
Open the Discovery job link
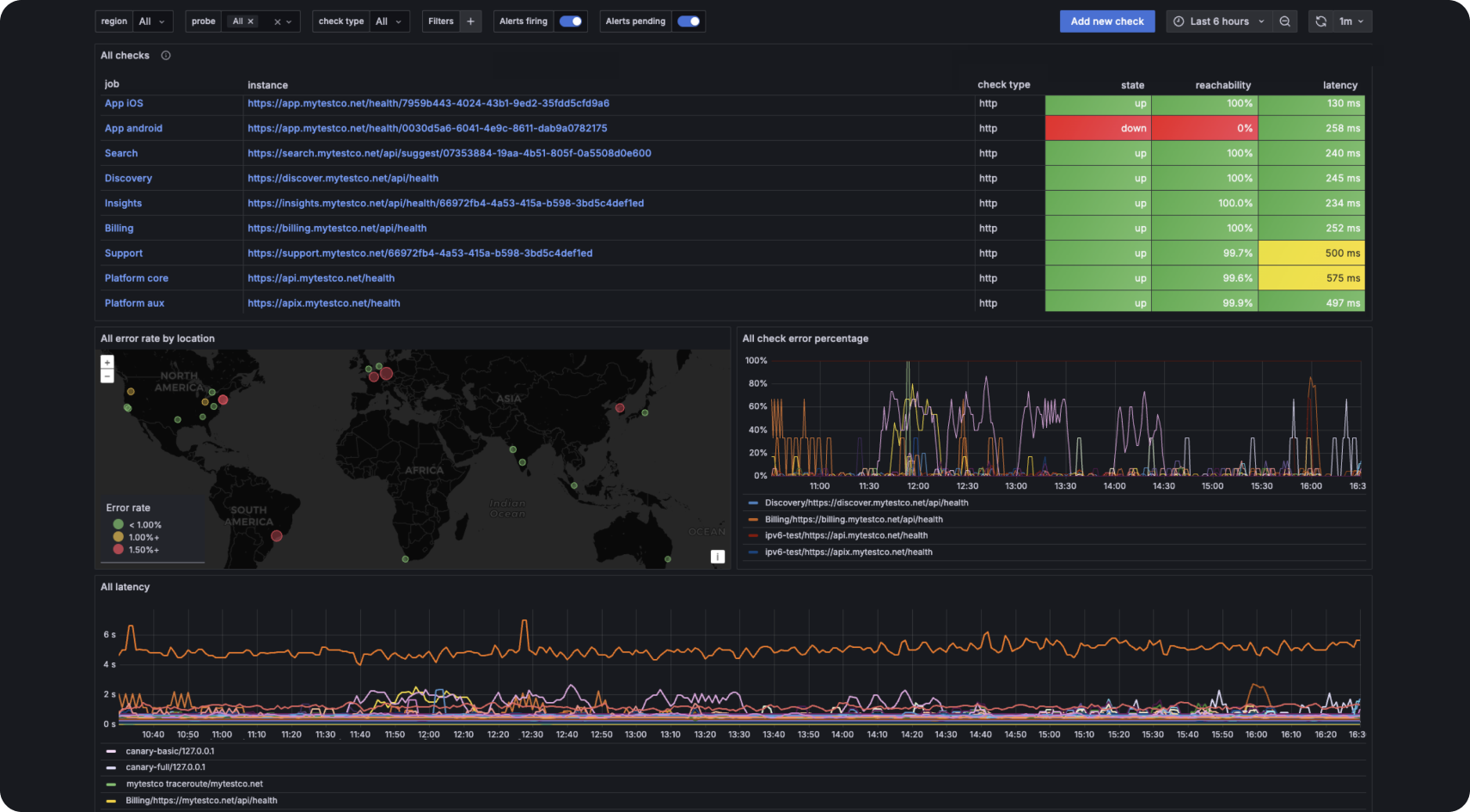tap(128, 178)
